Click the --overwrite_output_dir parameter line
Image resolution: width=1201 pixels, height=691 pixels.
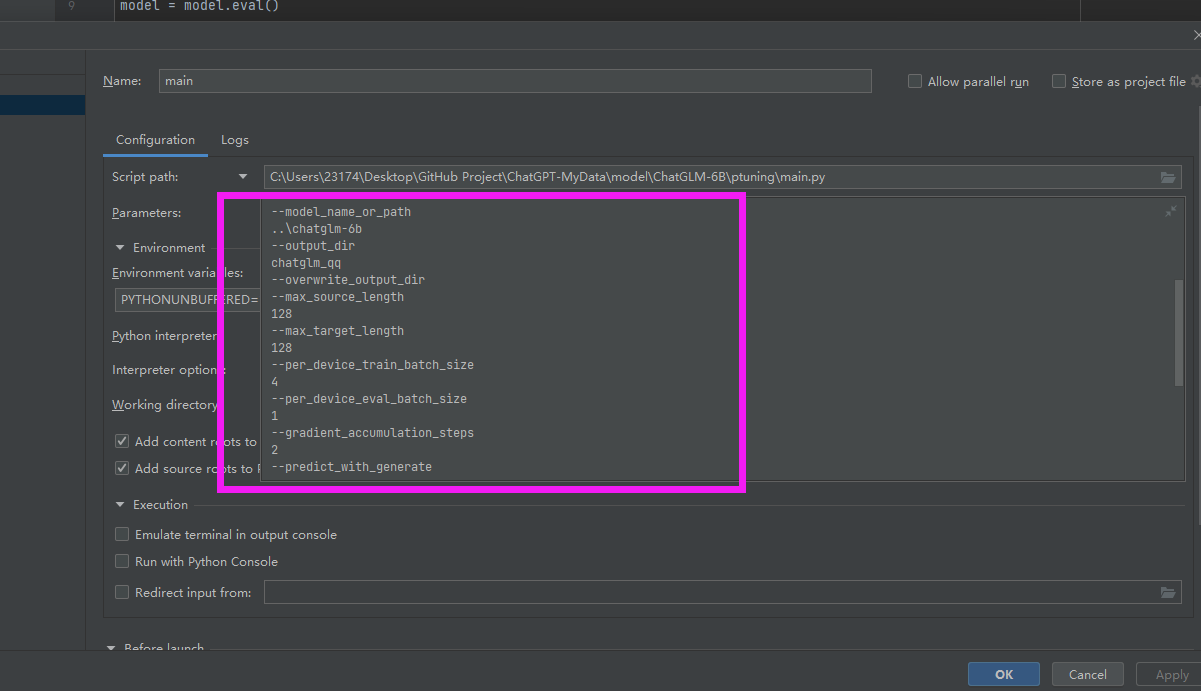[x=348, y=280]
